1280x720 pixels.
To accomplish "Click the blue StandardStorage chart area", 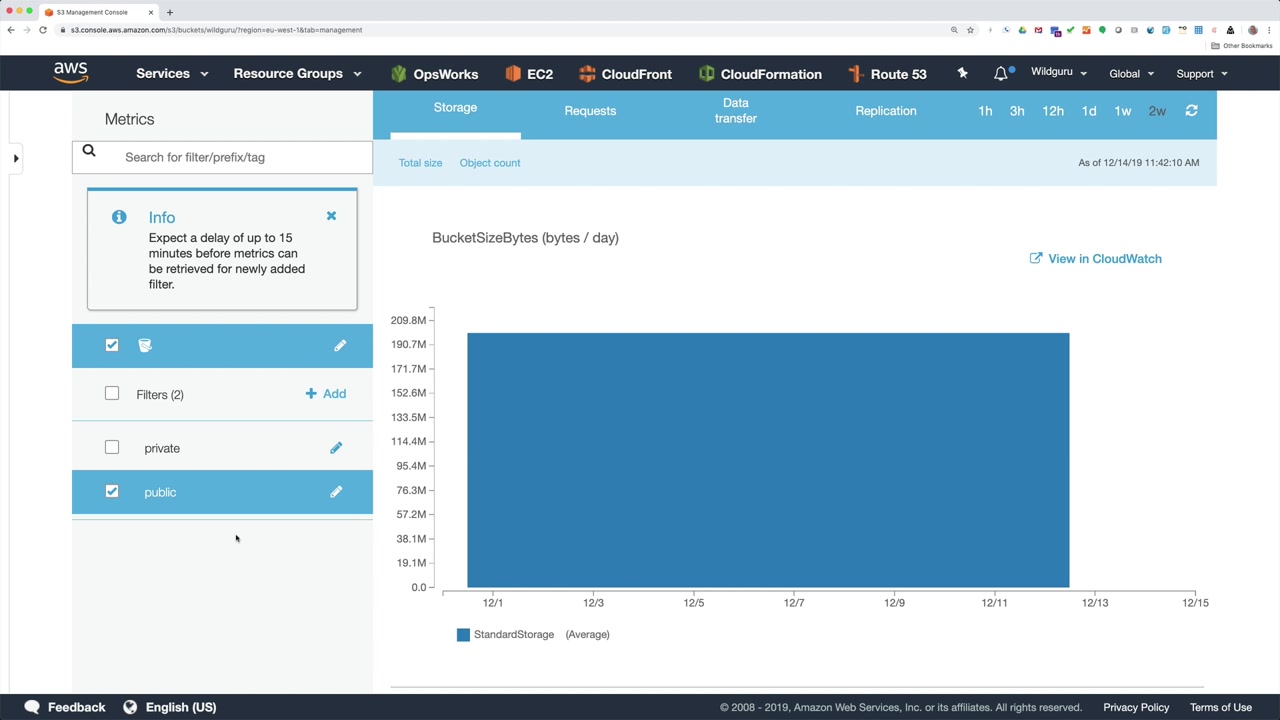I will pyautogui.click(x=768, y=460).
